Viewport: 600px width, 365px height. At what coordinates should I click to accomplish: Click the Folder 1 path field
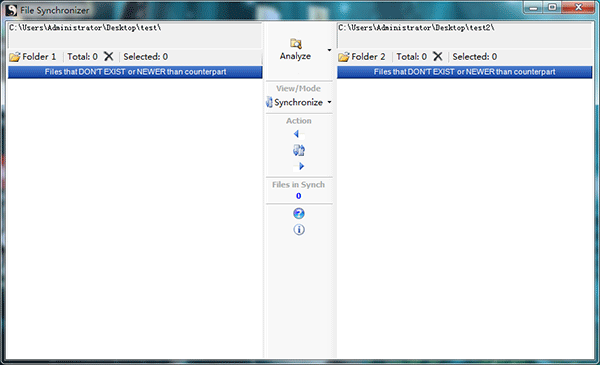135,35
